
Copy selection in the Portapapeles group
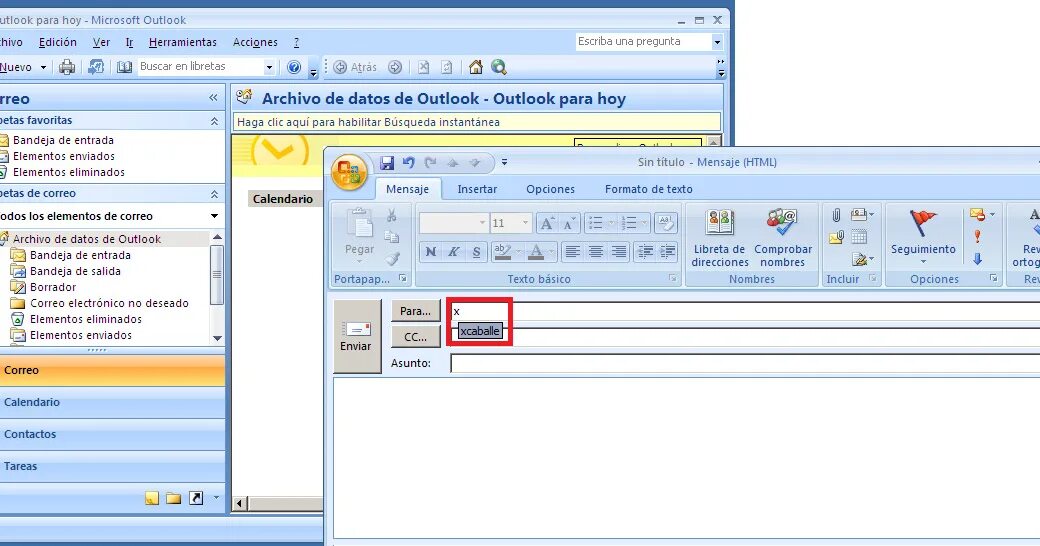391,237
